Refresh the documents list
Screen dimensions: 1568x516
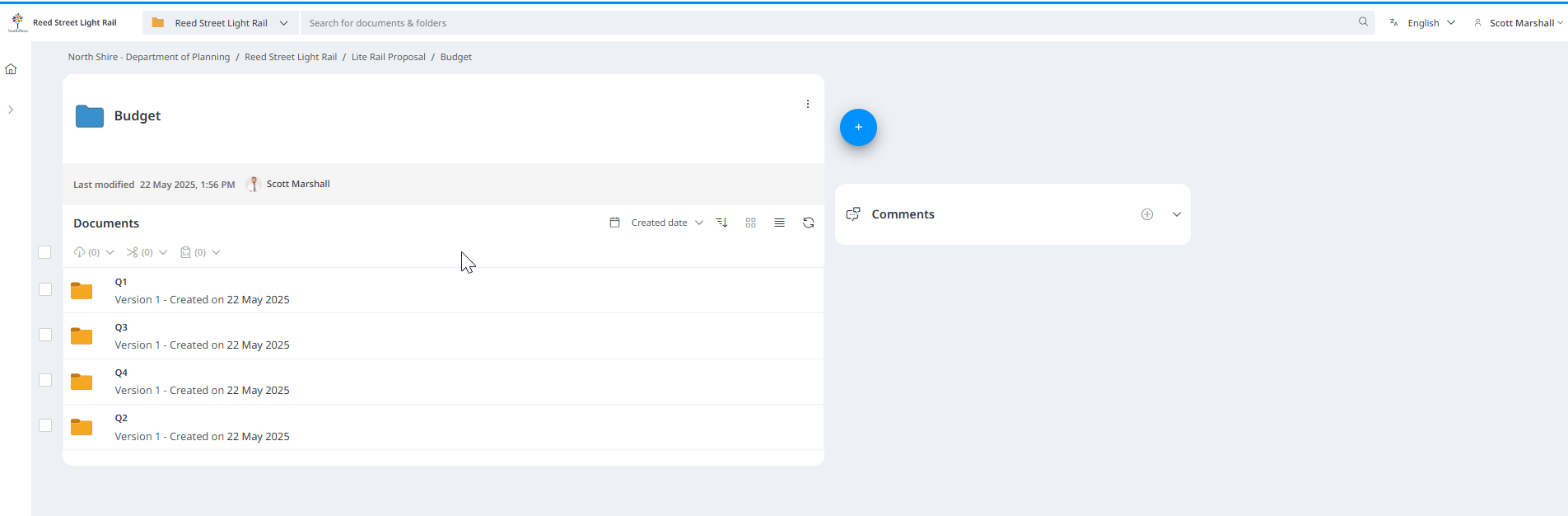coord(808,223)
